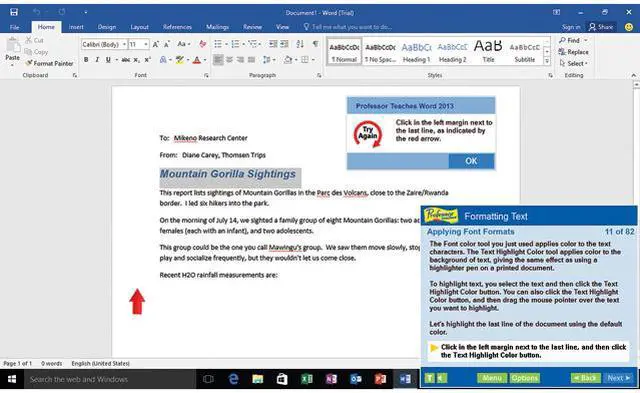Click the Menu button in tutorial panel
The height and width of the screenshot is (393, 640).
(x=492, y=378)
